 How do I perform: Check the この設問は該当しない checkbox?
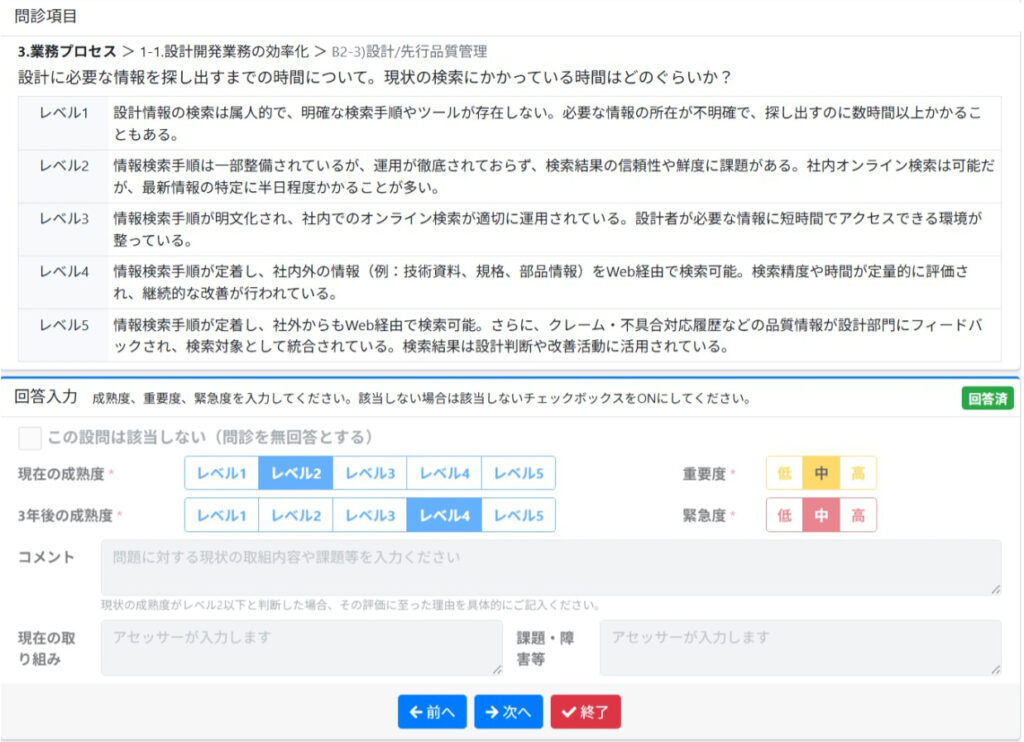(30, 437)
